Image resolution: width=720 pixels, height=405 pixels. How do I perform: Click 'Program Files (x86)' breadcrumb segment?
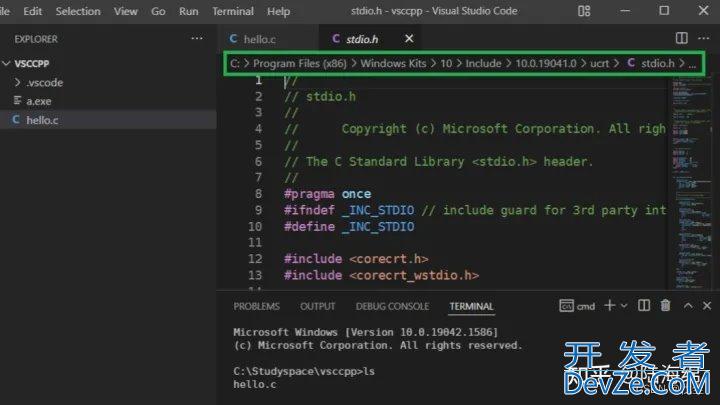pyautogui.click(x=300, y=63)
